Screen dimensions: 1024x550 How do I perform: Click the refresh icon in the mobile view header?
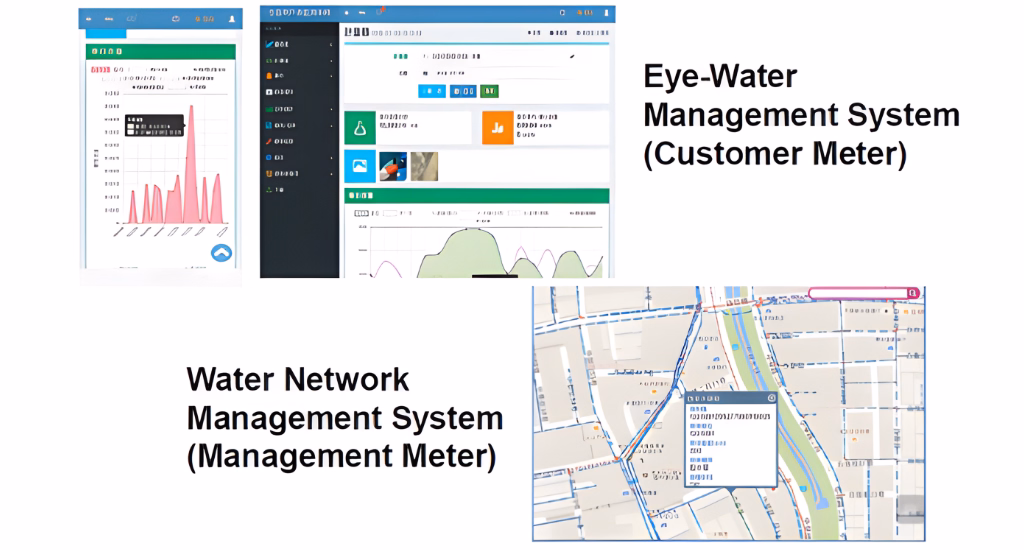tap(176, 19)
